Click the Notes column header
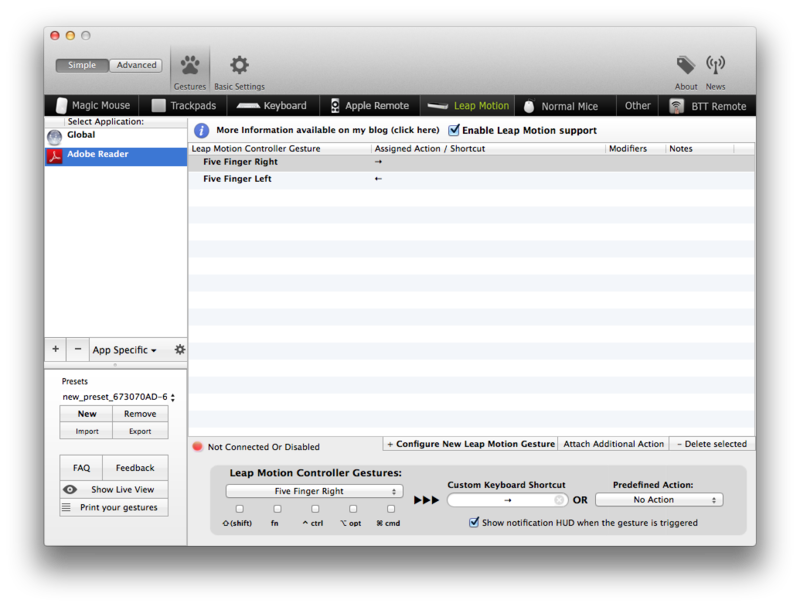 coord(699,148)
